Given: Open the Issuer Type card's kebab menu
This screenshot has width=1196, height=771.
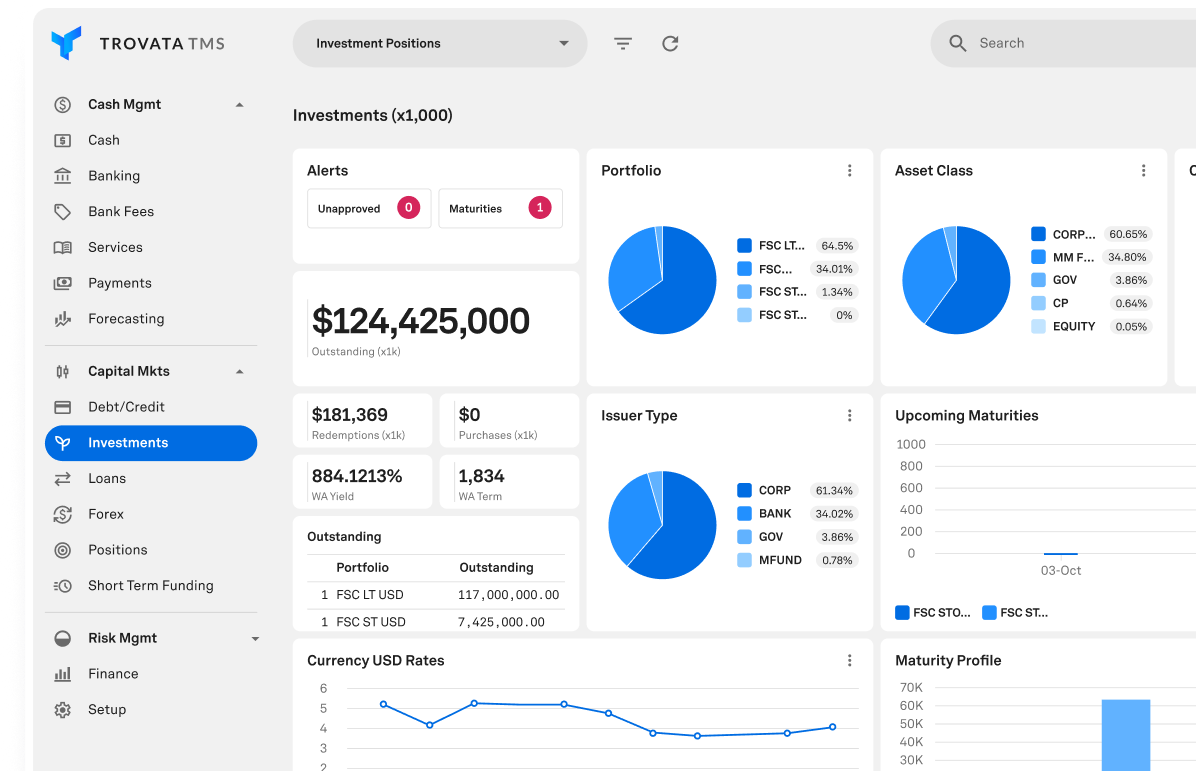Looking at the screenshot, I should point(850,416).
